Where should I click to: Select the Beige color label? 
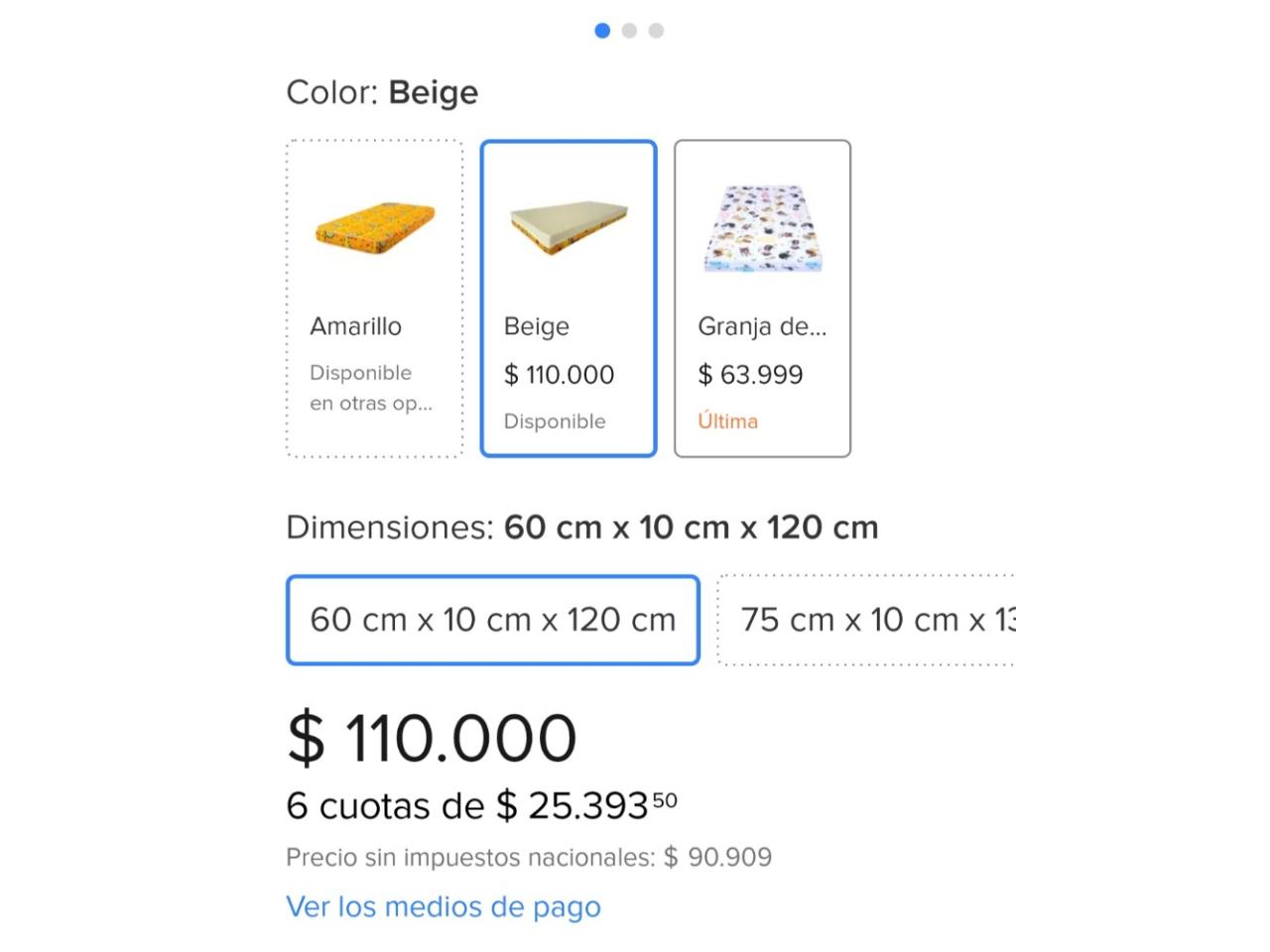[x=537, y=326]
